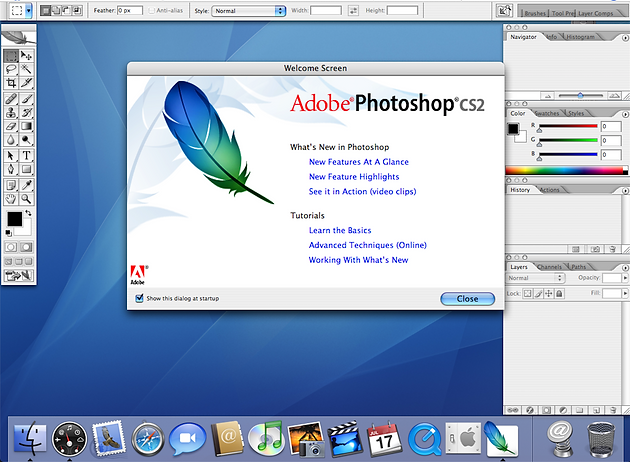Select the Zoom tool
630x462 pixels.
(x=26, y=198)
